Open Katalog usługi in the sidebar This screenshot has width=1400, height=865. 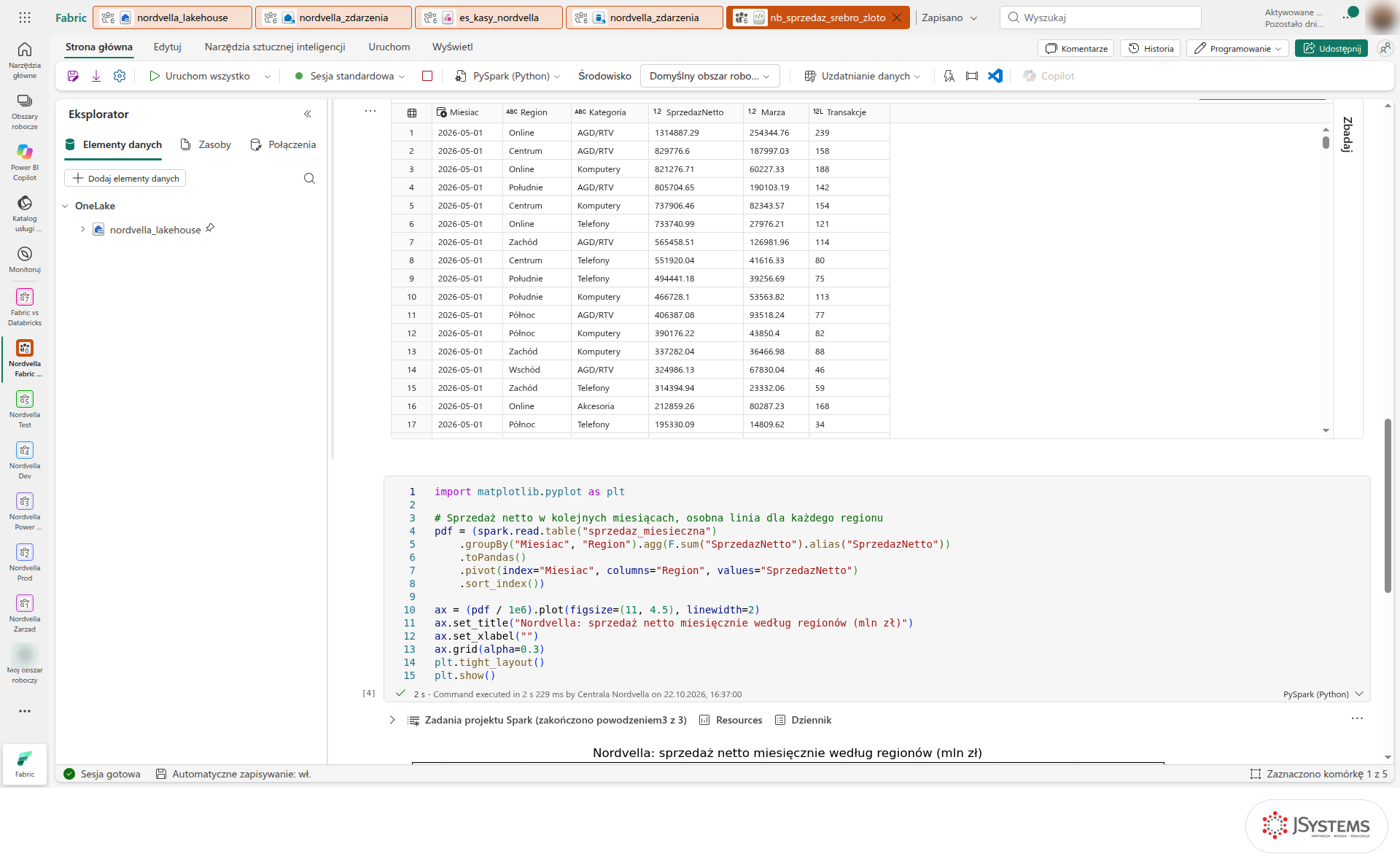point(25,213)
